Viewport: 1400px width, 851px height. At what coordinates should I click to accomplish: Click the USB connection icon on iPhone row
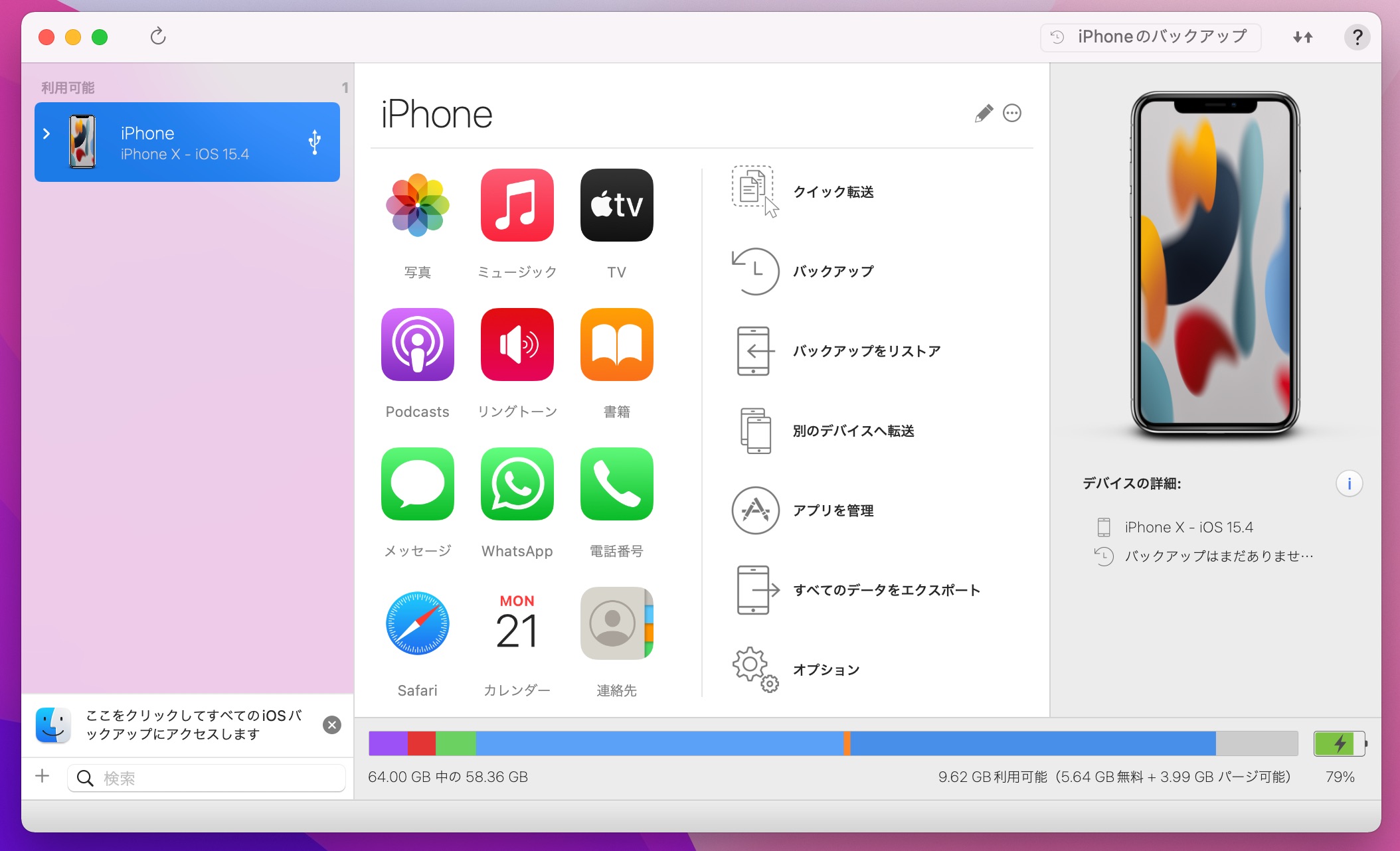315,141
